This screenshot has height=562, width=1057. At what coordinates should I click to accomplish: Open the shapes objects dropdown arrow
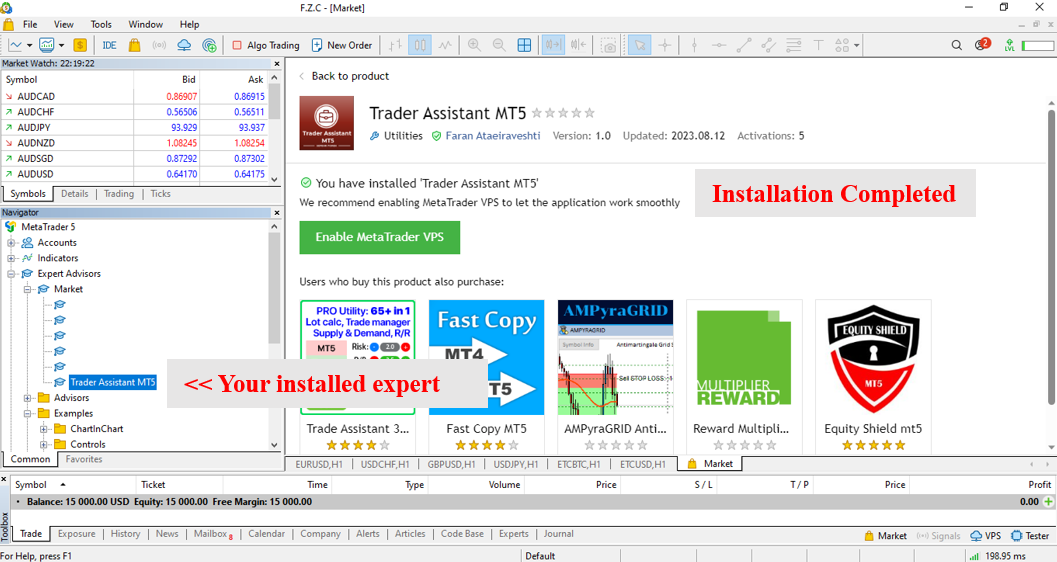pos(856,45)
